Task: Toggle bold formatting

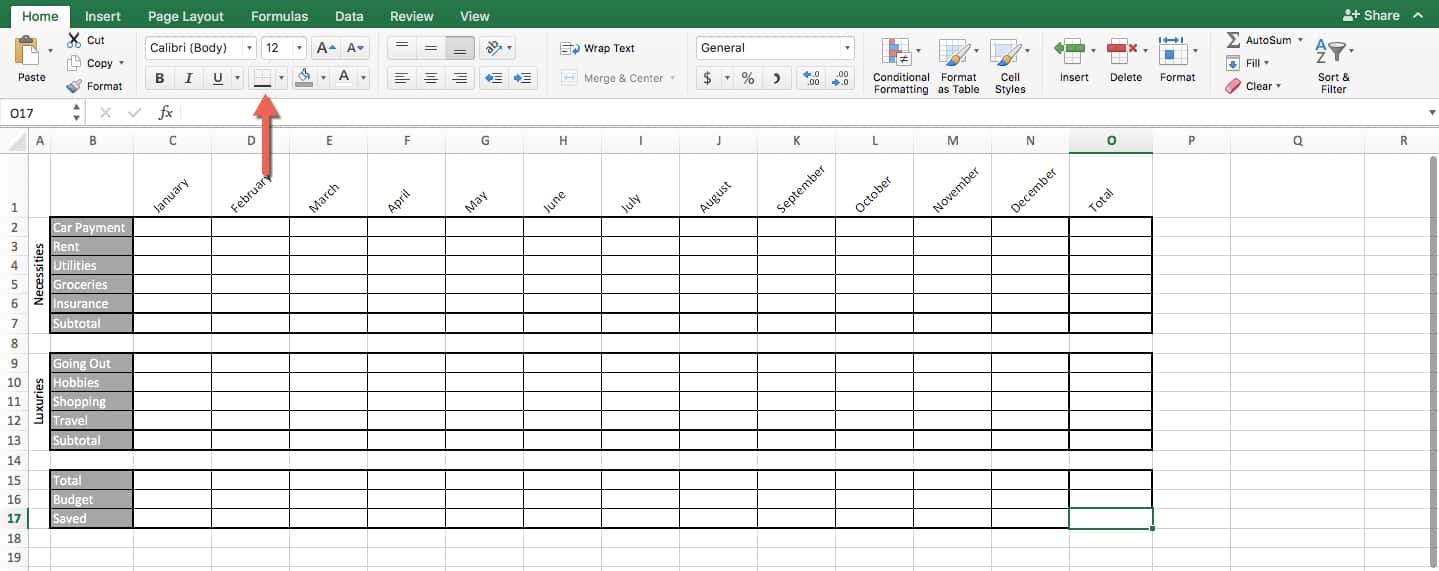Action: click(160, 78)
